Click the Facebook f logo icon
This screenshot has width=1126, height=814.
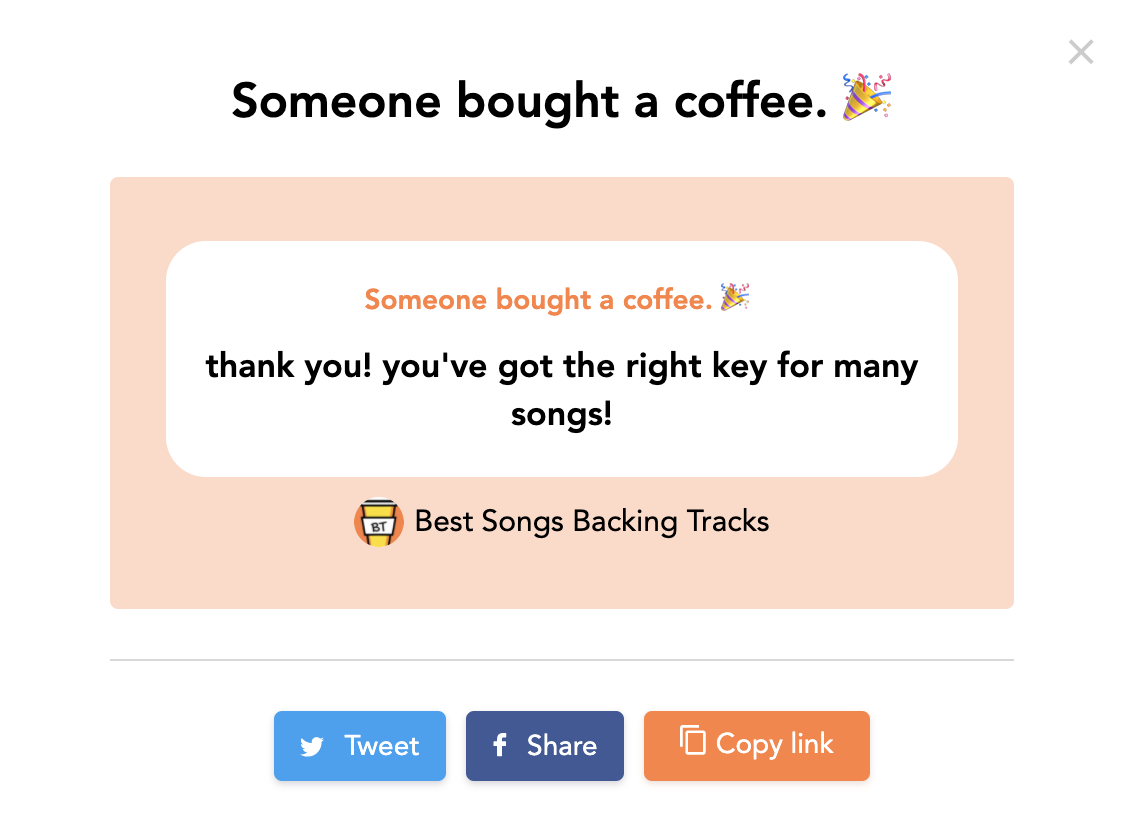(x=500, y=745)
